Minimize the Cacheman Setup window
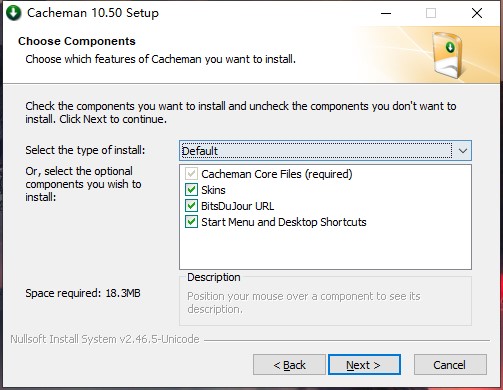 386,13
